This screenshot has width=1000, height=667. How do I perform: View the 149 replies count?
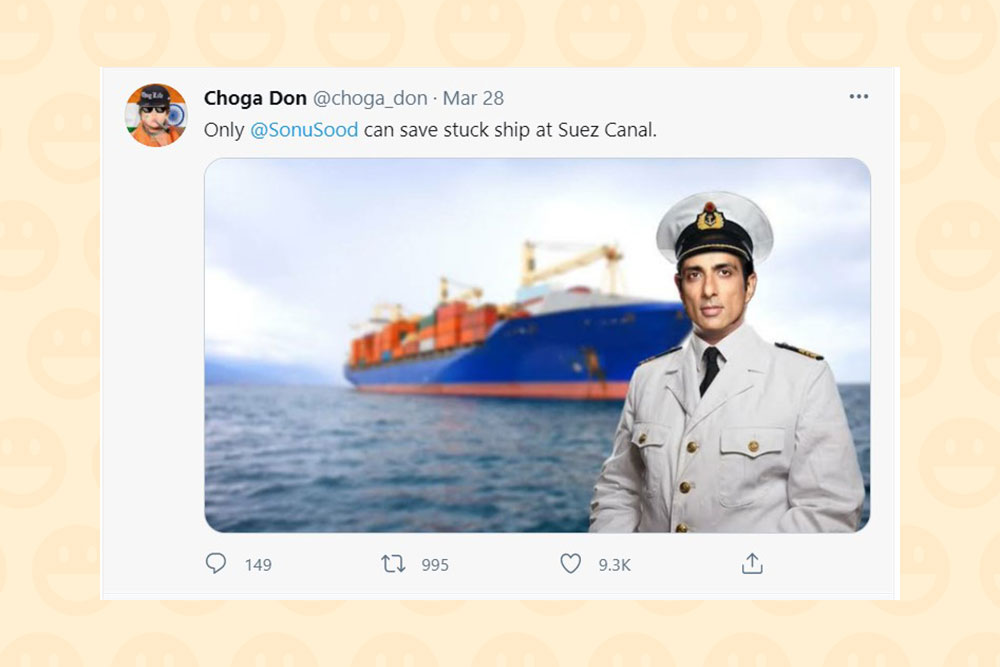point(258,565)
